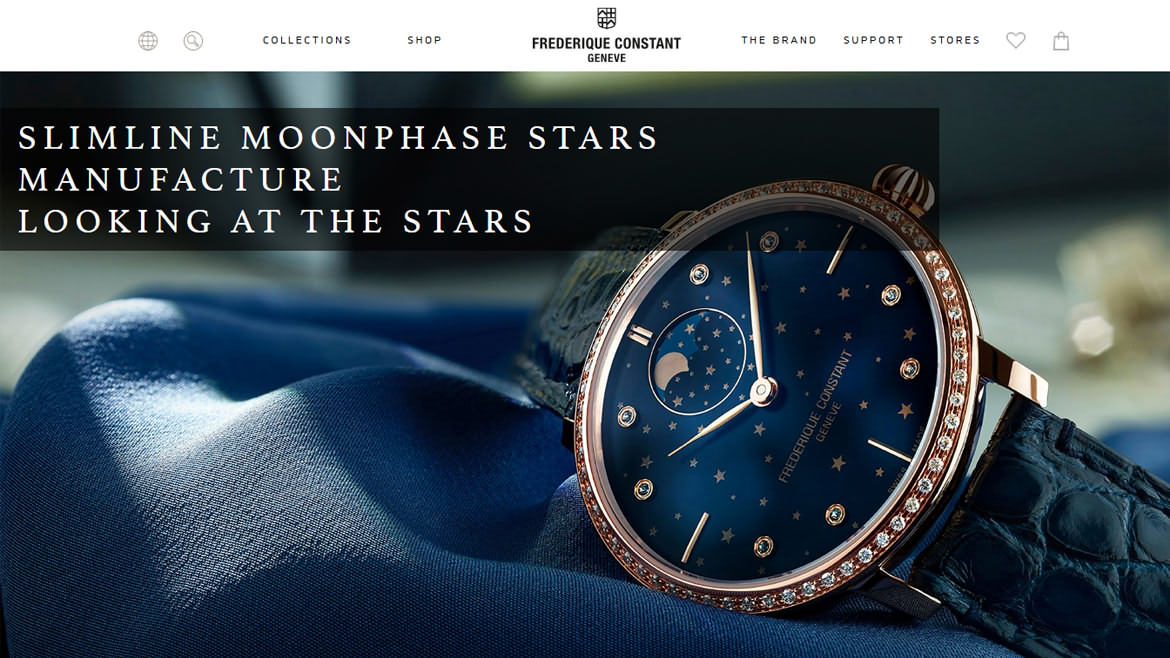Click the watch's moonphase subdial
This screenshot has width=1170, height=658.
click(x=698, y=362)
